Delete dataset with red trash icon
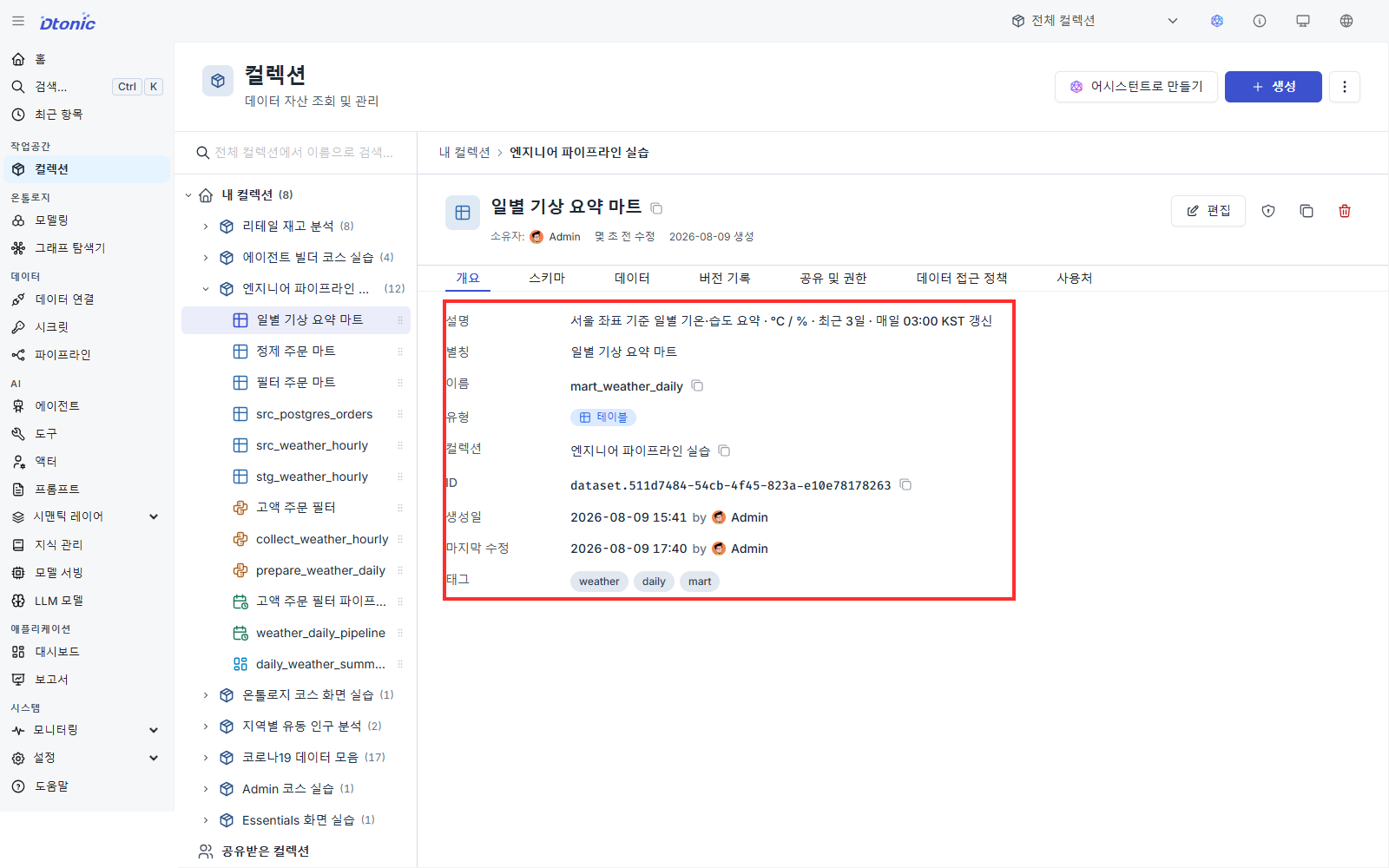The height and width of the screenshot is (868, 1389). coord(1345,211)
